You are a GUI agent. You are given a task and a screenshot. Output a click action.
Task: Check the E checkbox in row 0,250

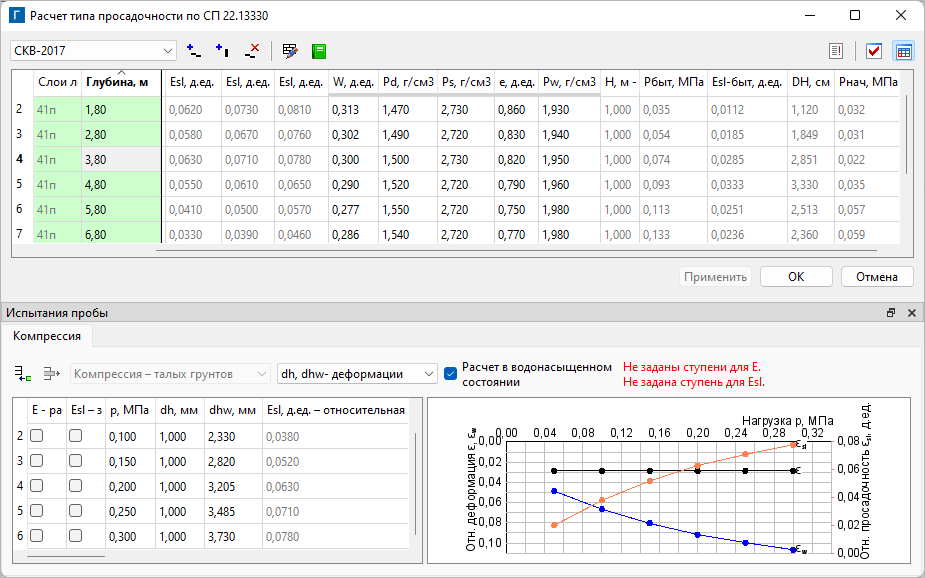coord(37,511)
